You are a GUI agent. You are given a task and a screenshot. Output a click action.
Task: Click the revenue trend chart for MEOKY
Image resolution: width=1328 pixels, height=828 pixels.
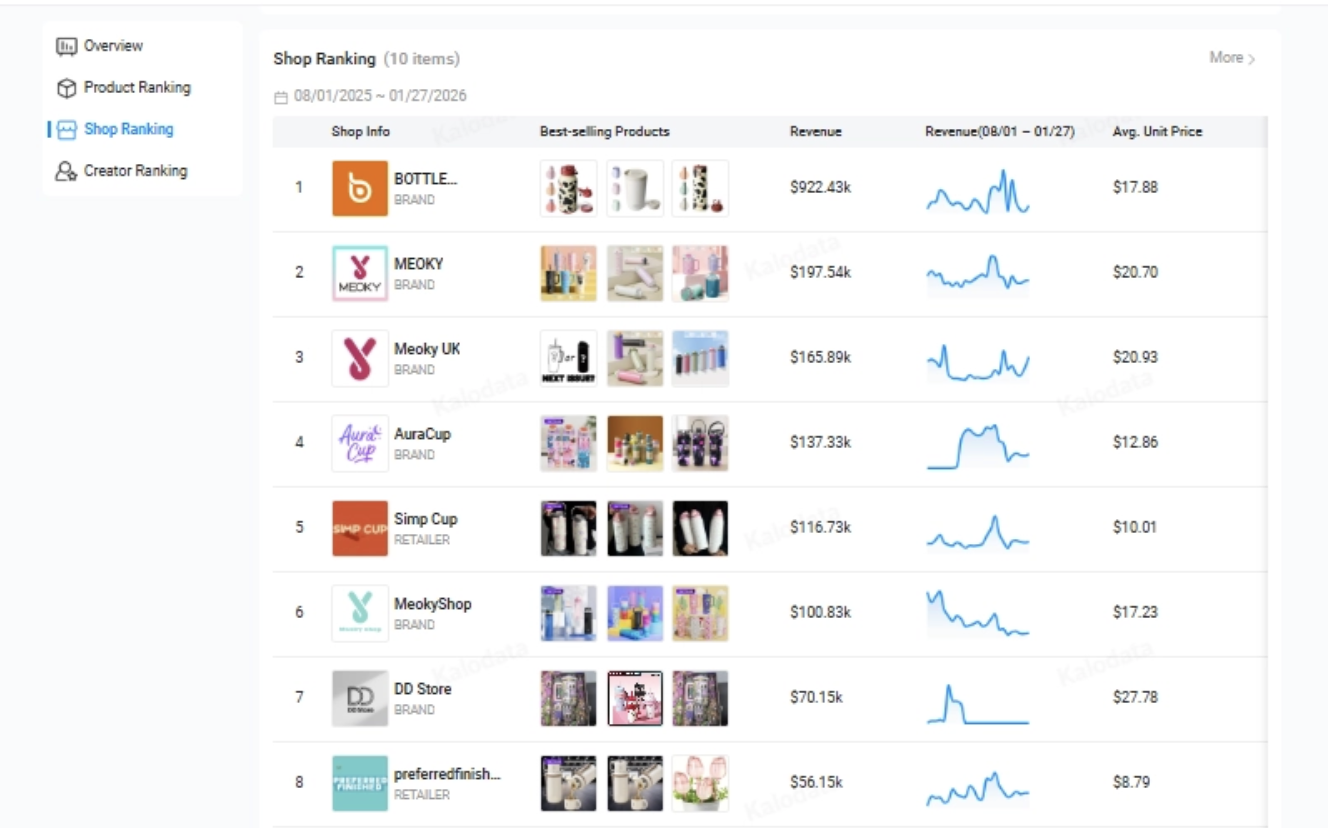coord(977,273)
